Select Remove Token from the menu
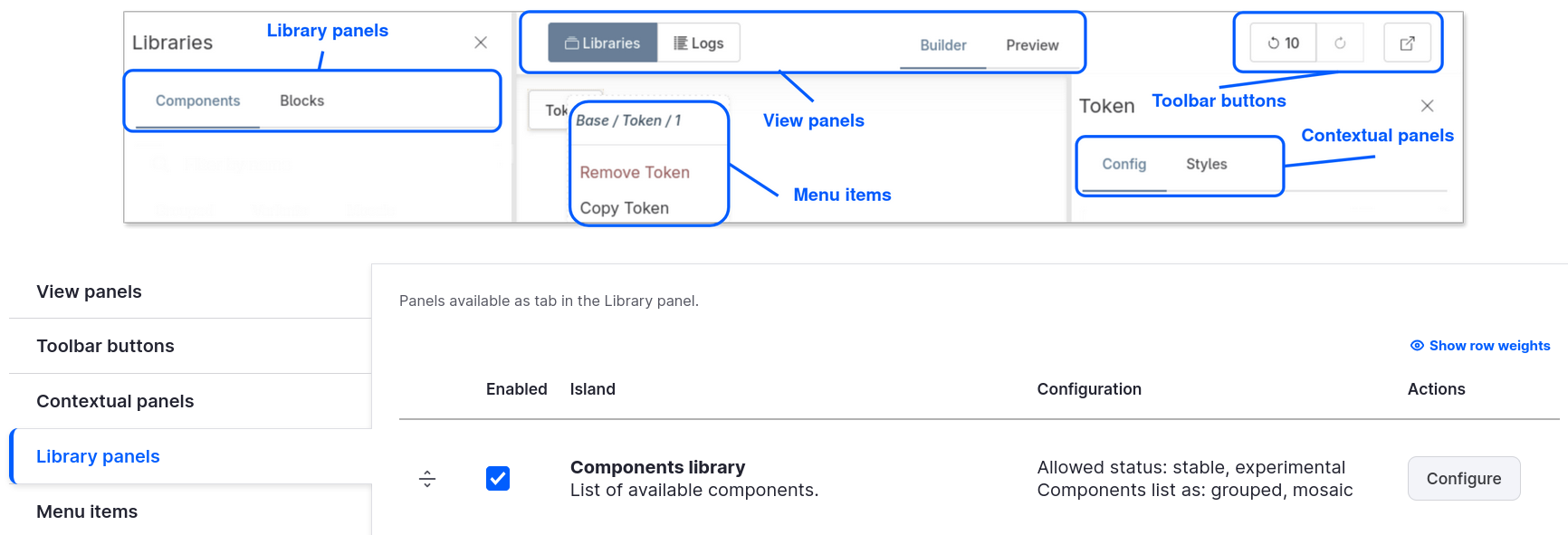Screen dimensions: 1568x535 coord(634,172)
